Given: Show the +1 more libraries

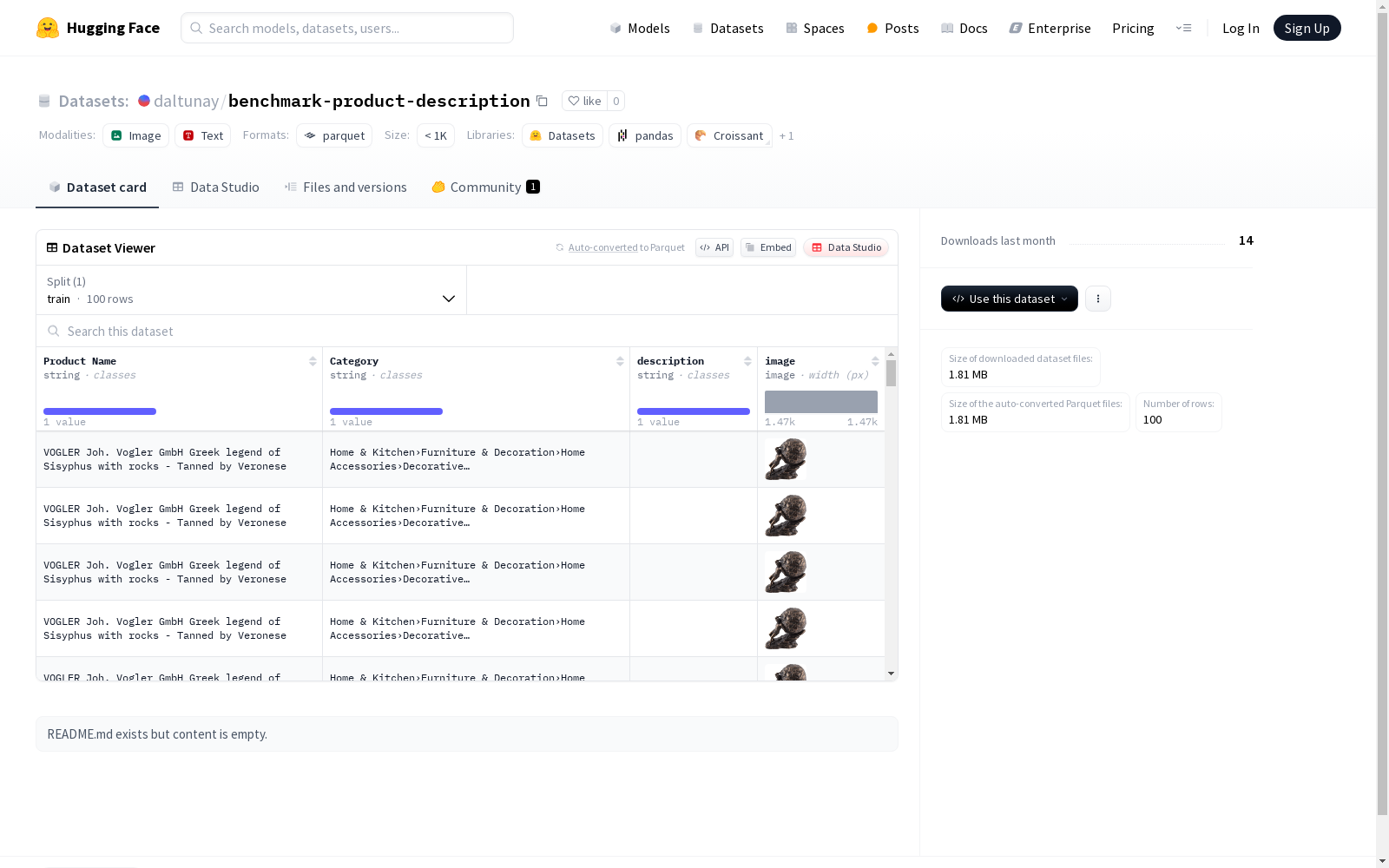Looking at the screenshot, I should (787, 135).
